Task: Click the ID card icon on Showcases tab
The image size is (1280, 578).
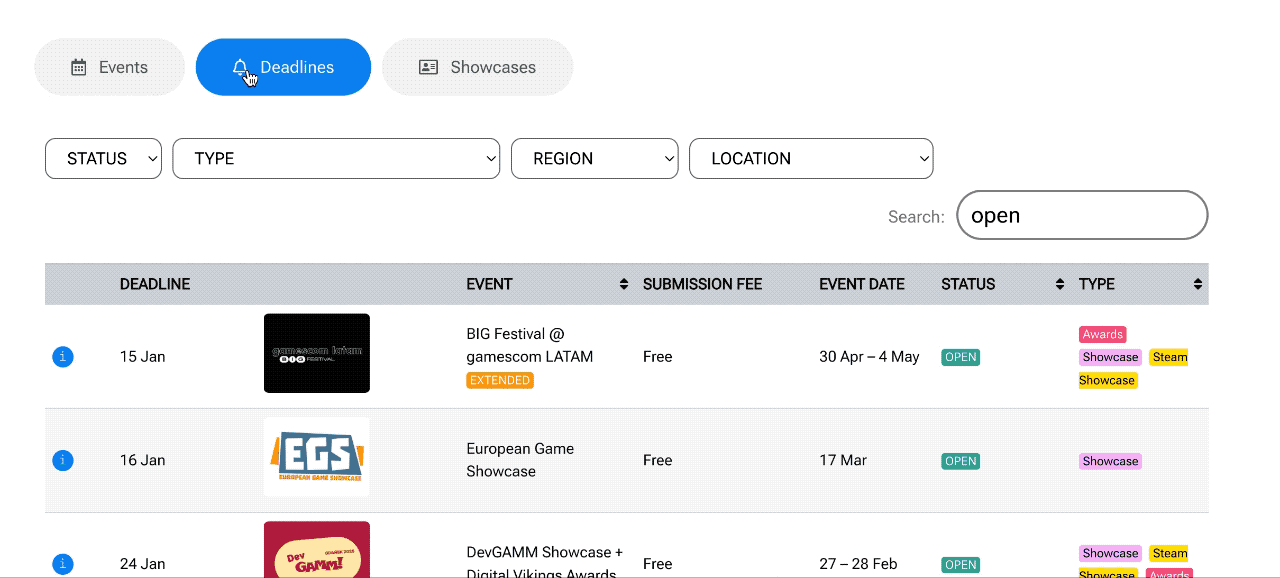Action: tap(428, 67)
